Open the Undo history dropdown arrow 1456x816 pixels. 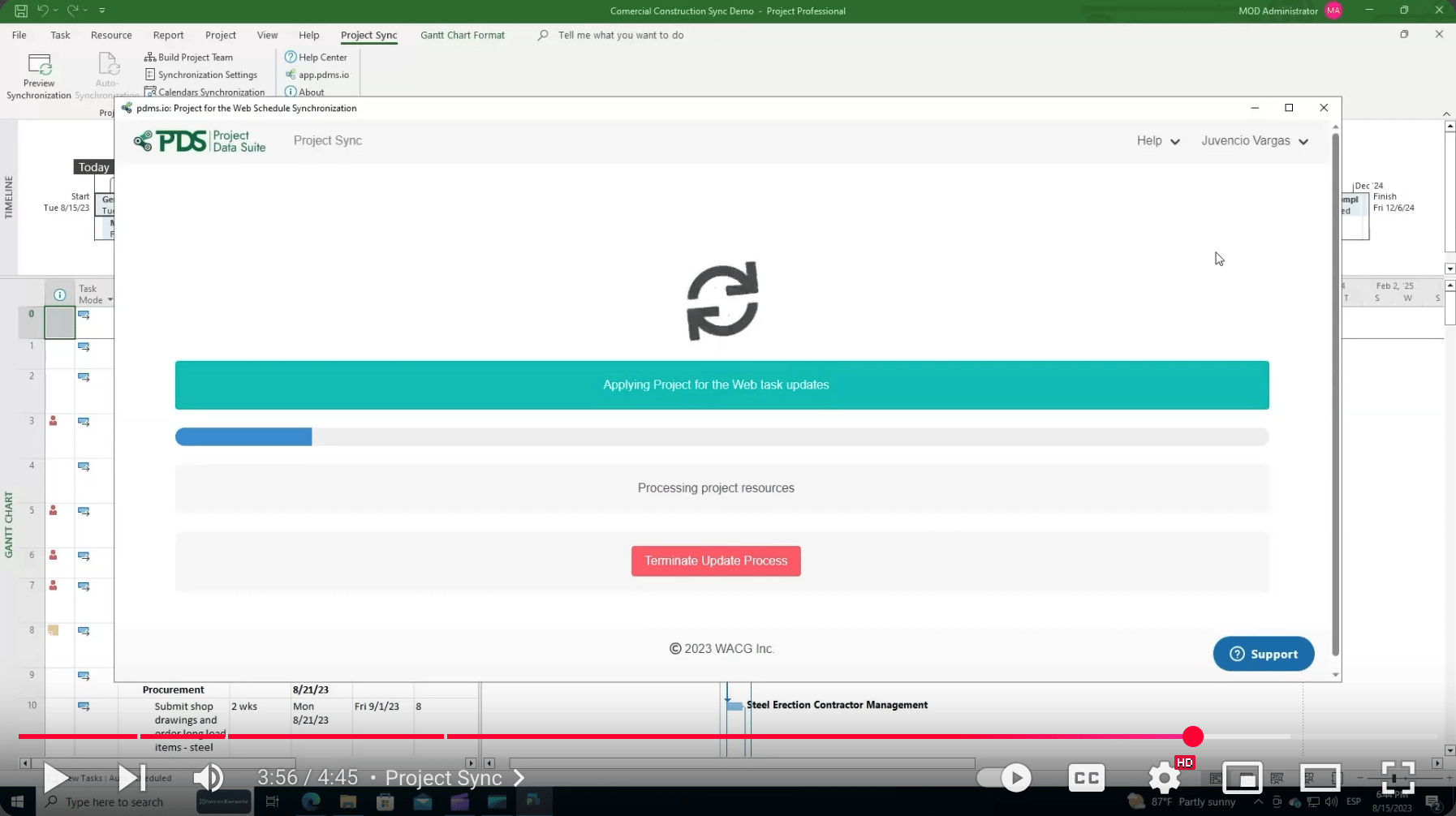click(55, 11)
